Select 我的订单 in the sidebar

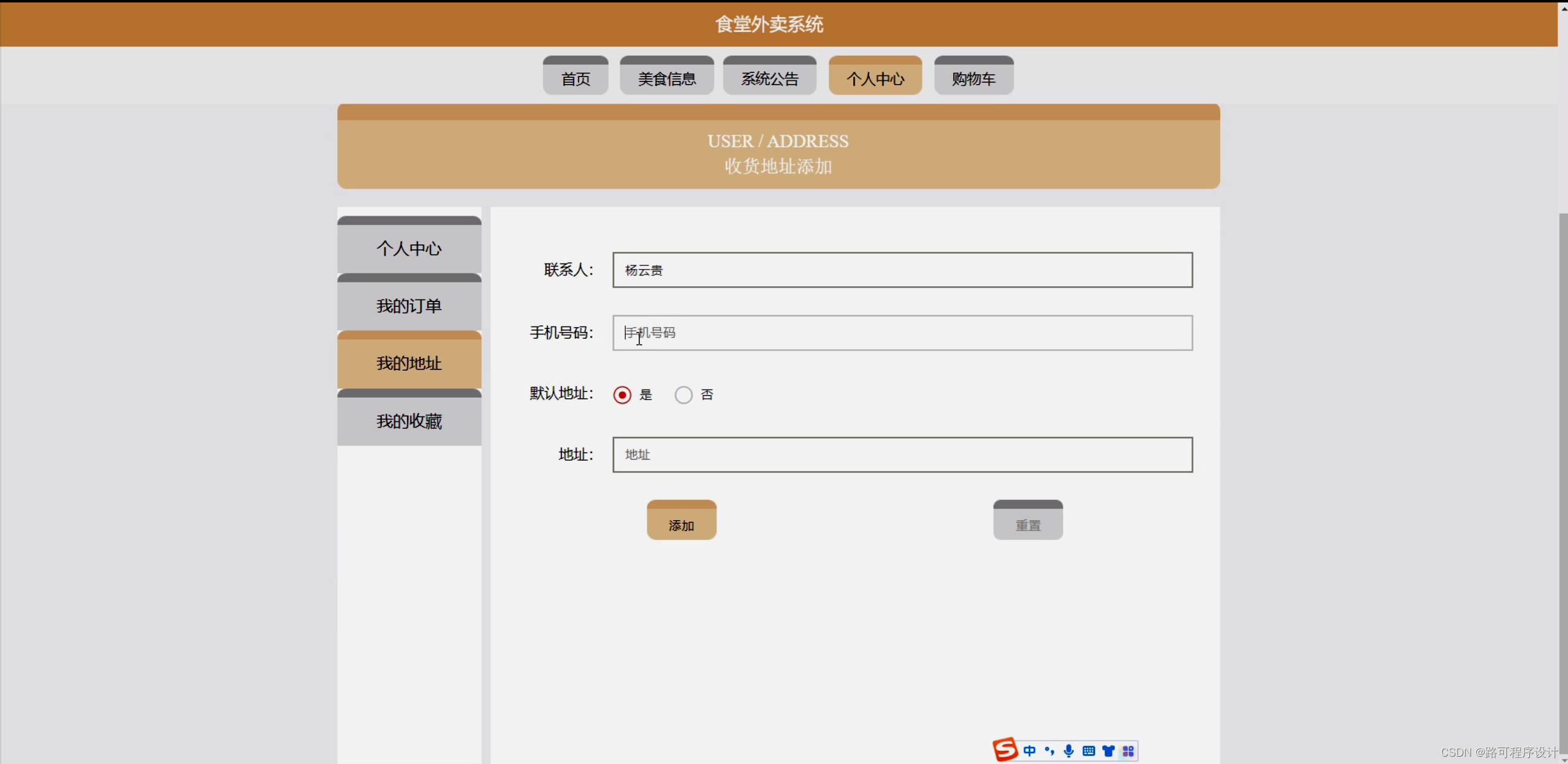coord(409,306)
